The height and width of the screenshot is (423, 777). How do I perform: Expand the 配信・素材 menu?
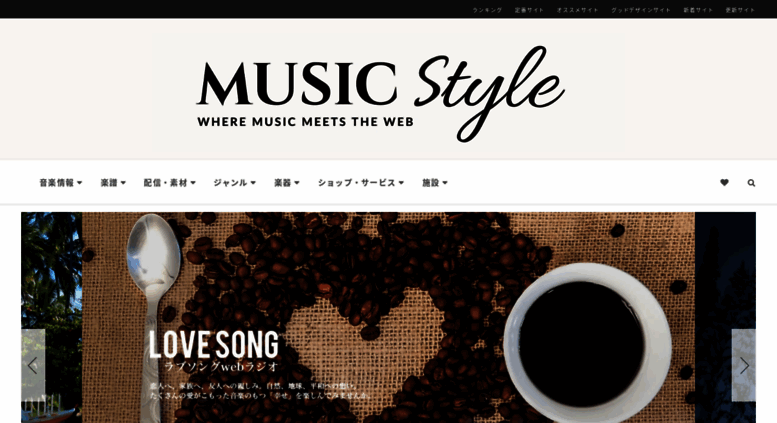[x=169, y=183]
